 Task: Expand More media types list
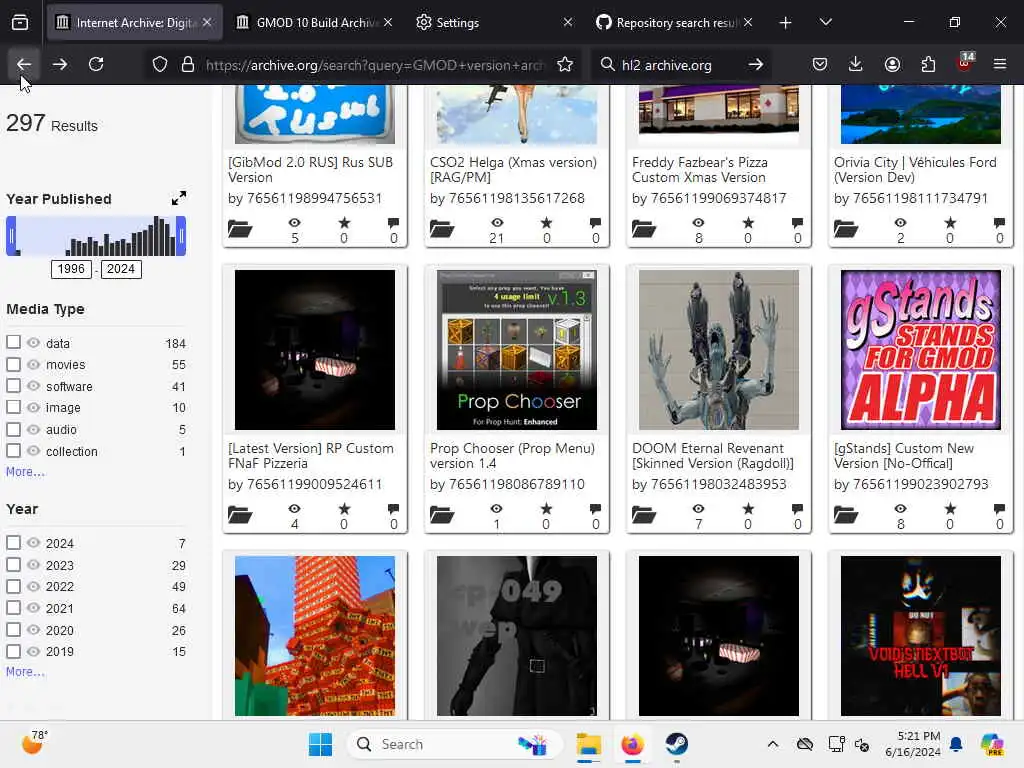[x=25, y=472]
